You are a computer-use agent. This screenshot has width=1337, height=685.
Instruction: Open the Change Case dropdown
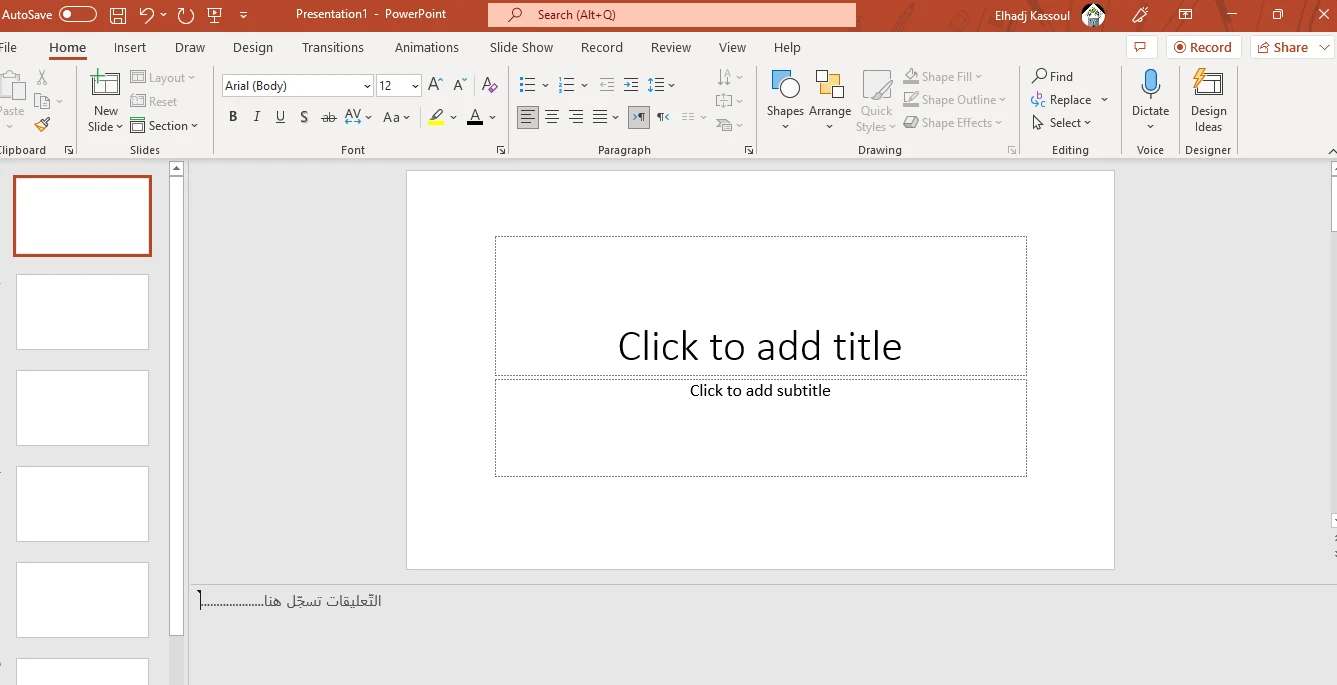397,117
